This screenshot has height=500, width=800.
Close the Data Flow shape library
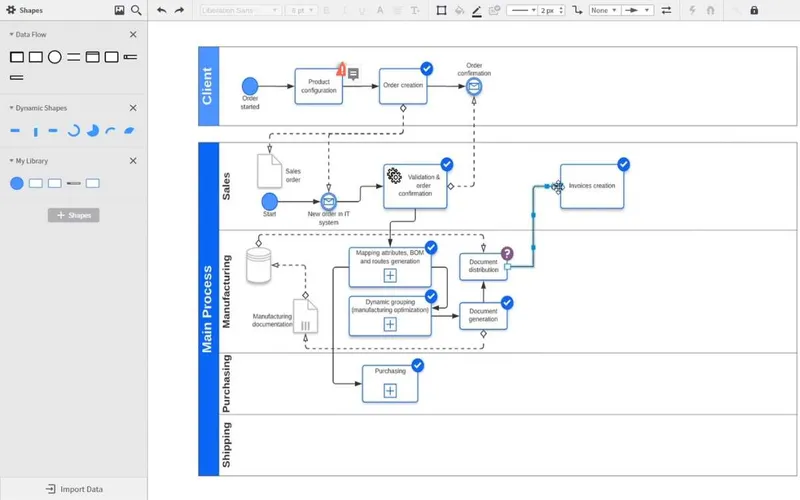[x=133, y=34]
